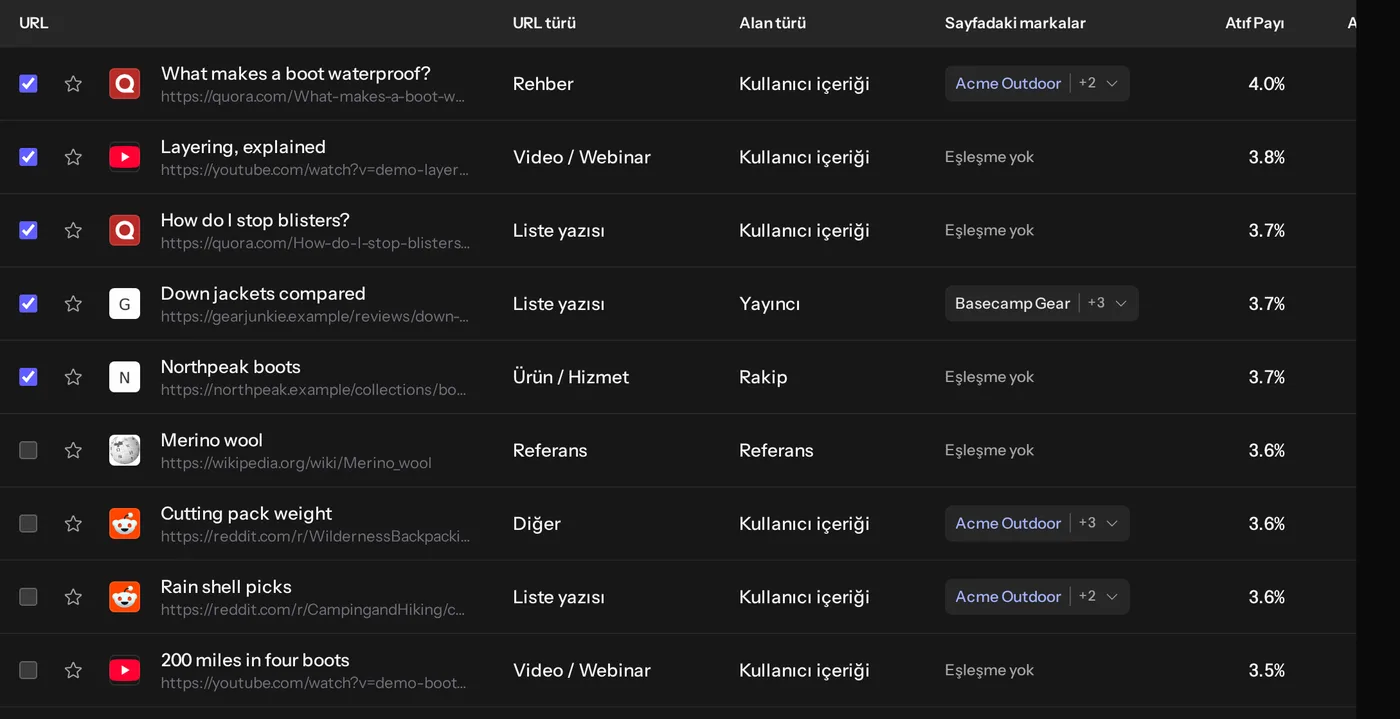Star the 'Rain shell picks' row
This screenshot has width=1400, height=719.
[x=73, y=597]
